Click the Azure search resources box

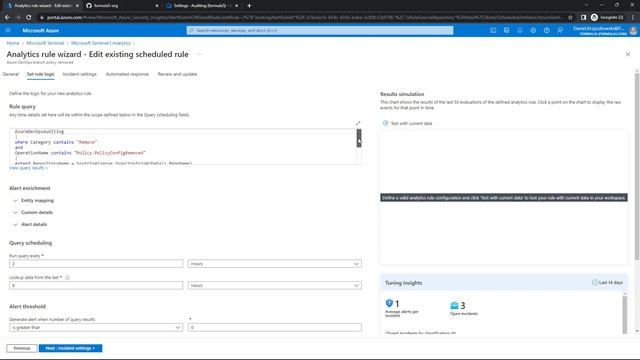[x=320, y=30]
